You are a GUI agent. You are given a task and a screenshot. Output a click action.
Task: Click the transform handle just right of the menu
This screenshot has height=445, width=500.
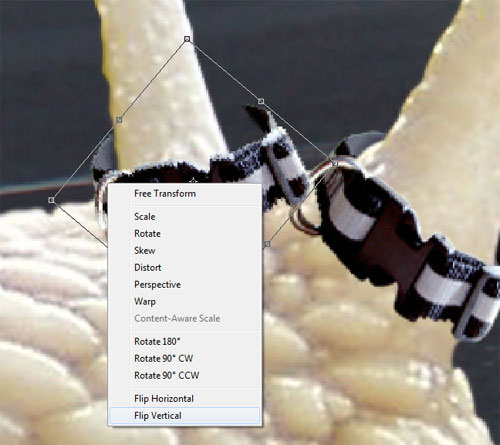pos(267,244)
